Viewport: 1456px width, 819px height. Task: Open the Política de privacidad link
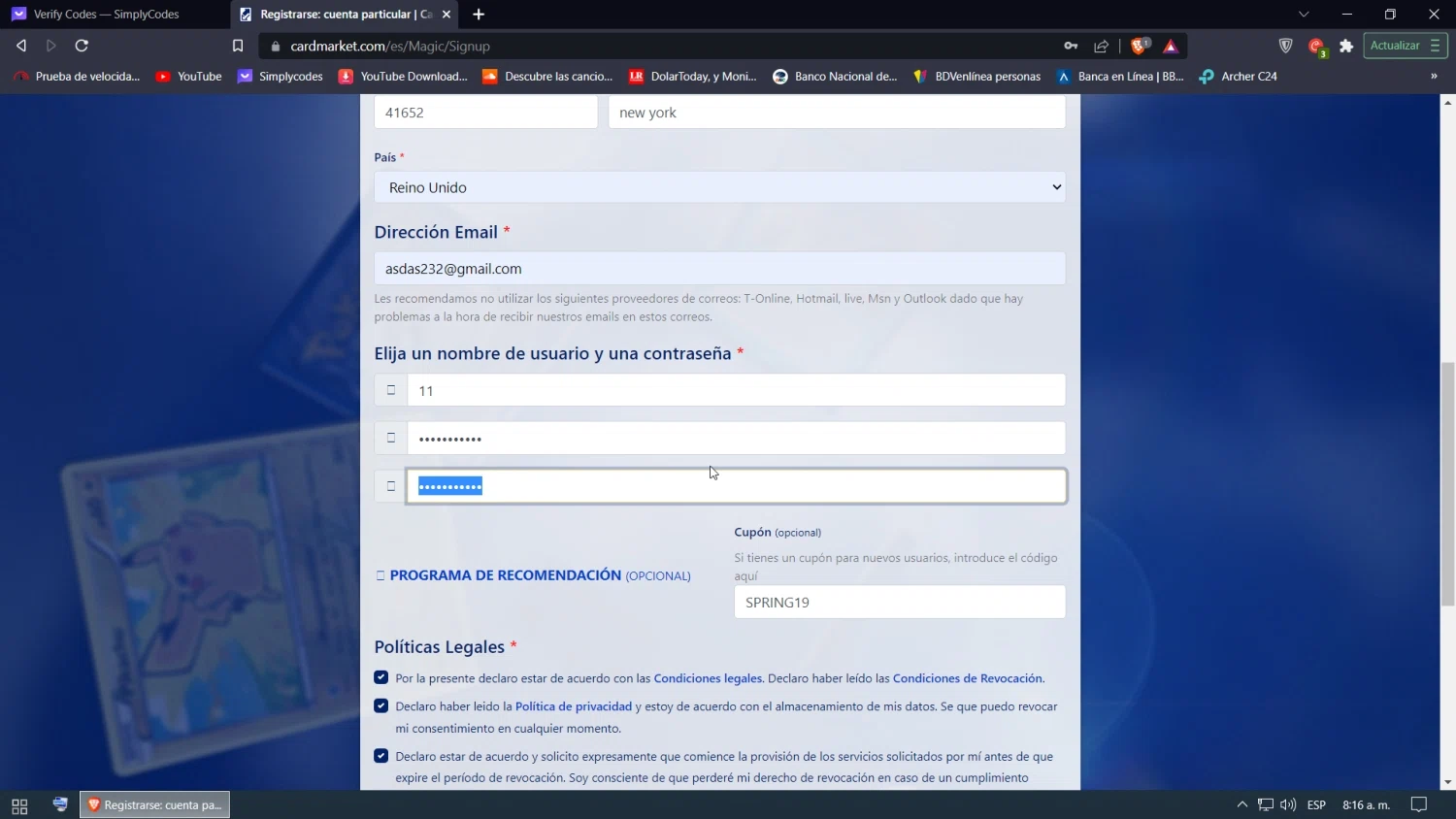pos(574,706)
